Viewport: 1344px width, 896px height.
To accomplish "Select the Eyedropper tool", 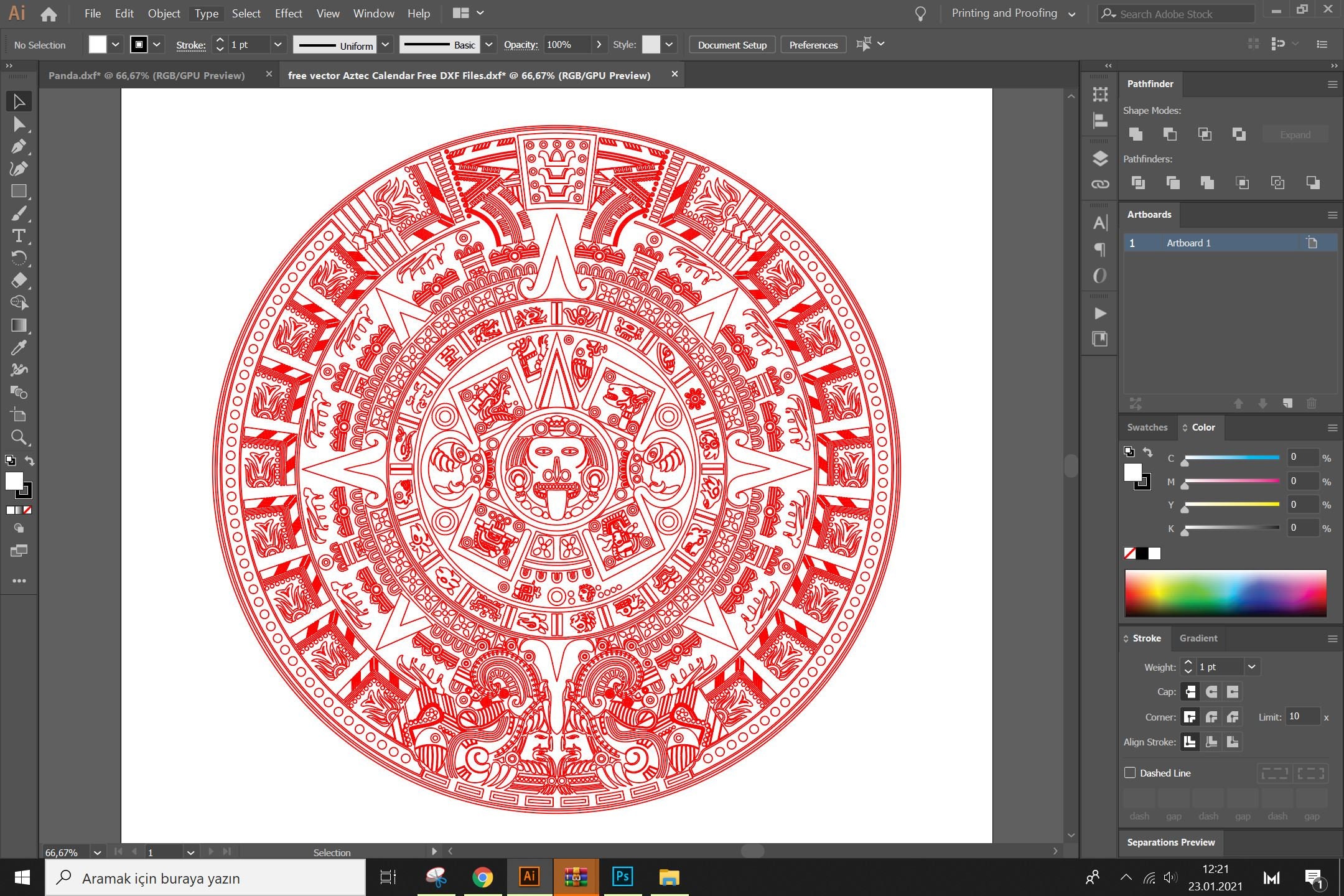I will pyautogui.click(x=18, y=348).
